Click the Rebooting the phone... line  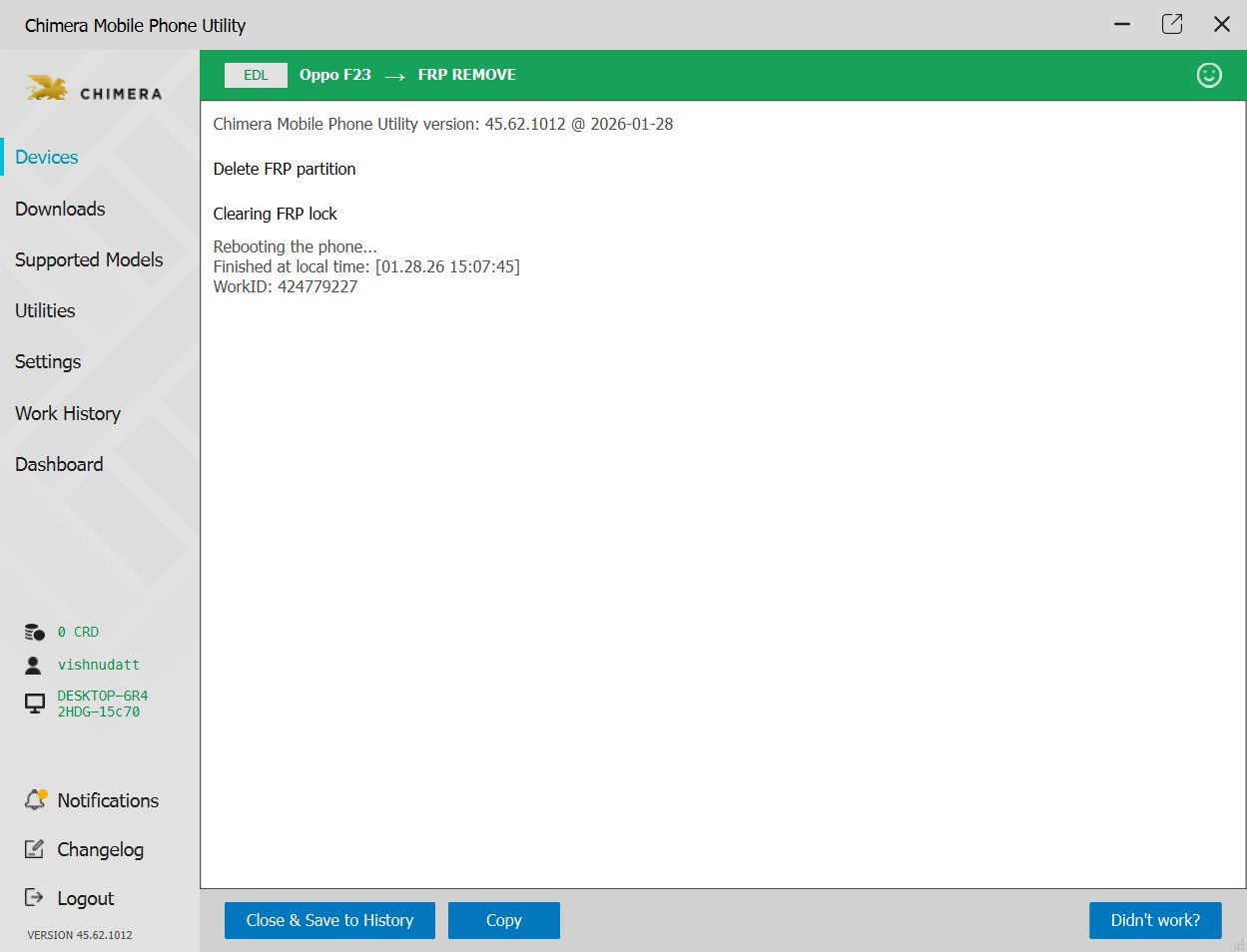(x=296, y=246)
